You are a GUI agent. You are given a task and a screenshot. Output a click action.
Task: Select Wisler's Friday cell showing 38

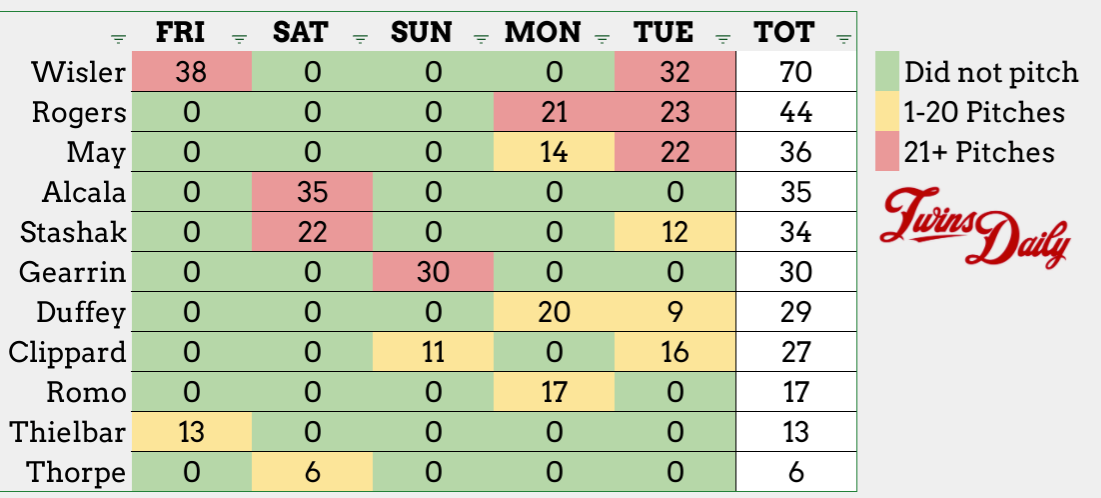[x=190, y=73]
